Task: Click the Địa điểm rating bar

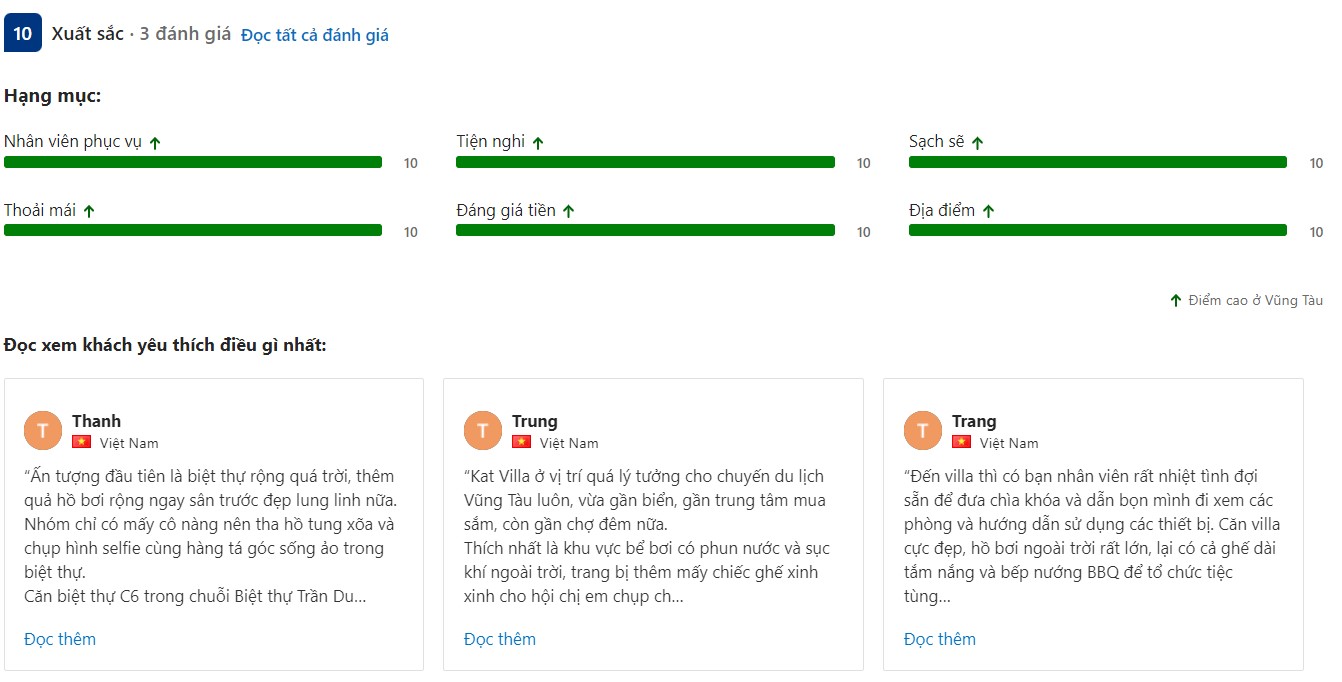Action: point(1097,230)
